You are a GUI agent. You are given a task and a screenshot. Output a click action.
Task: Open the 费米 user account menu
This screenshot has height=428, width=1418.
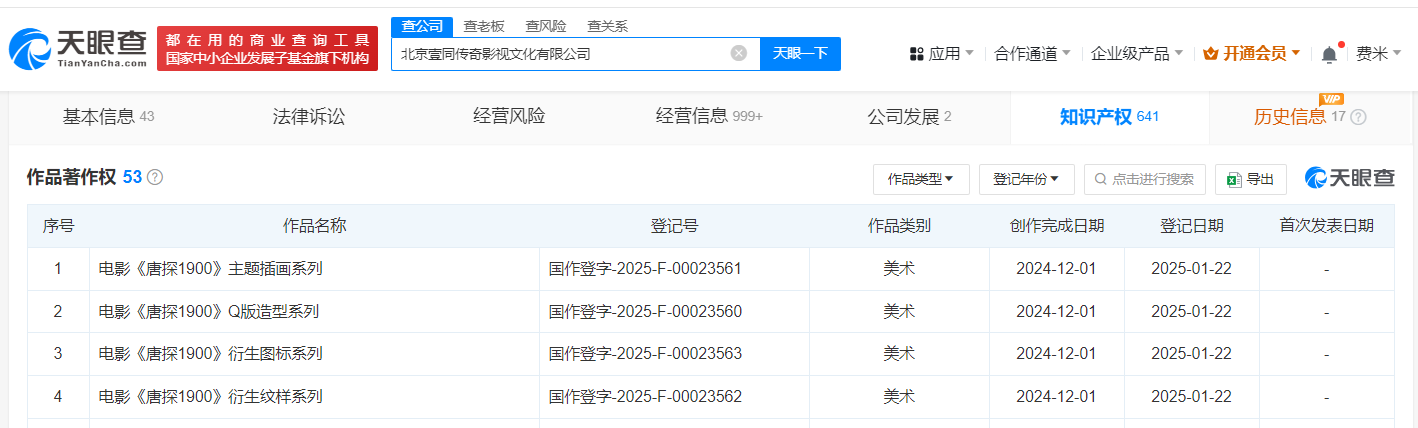pyautogui.click(x=1377, y=54)
